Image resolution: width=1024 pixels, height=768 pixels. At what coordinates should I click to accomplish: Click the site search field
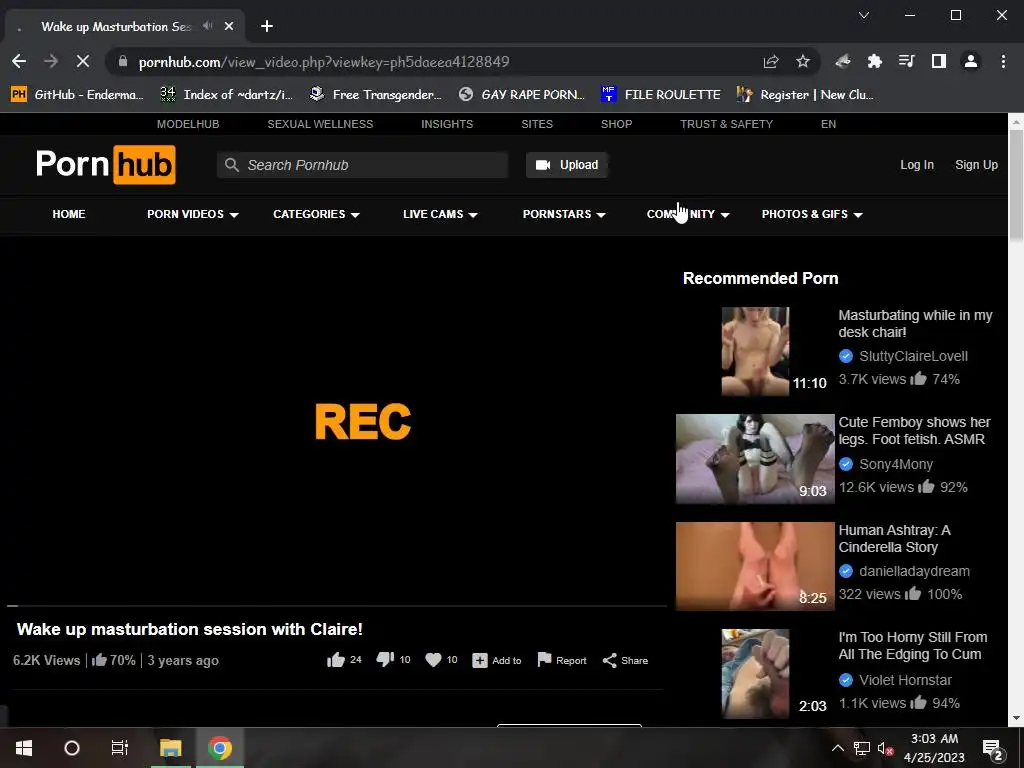click(362, 165)
